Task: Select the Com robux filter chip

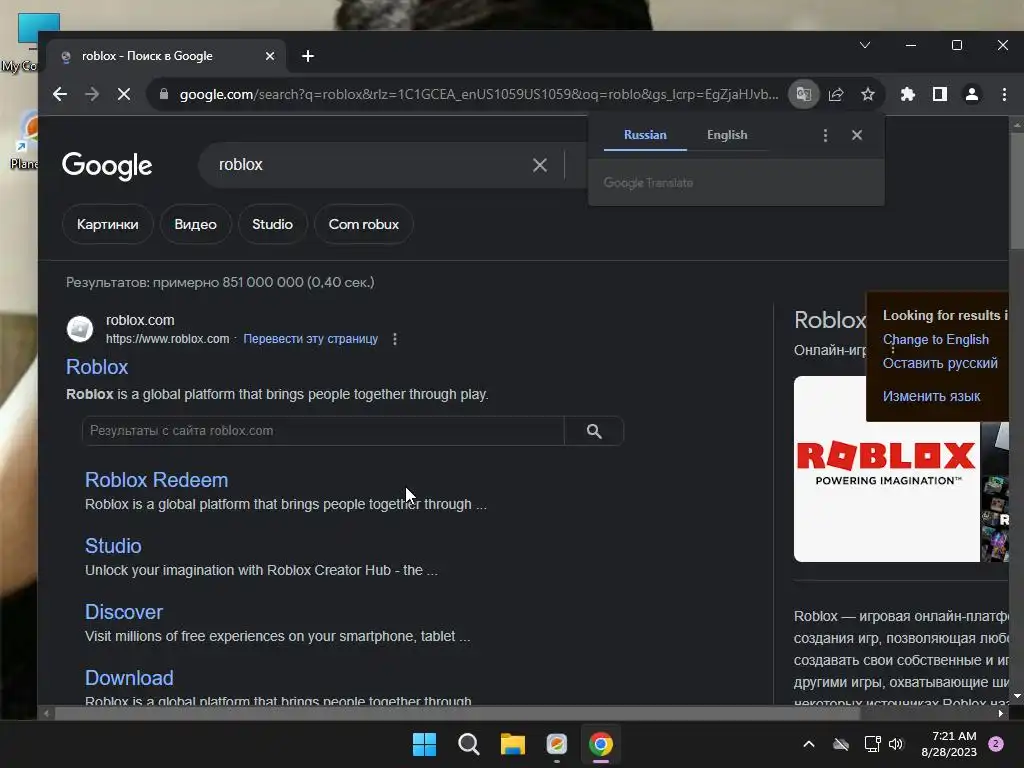Action: [364, 224]
